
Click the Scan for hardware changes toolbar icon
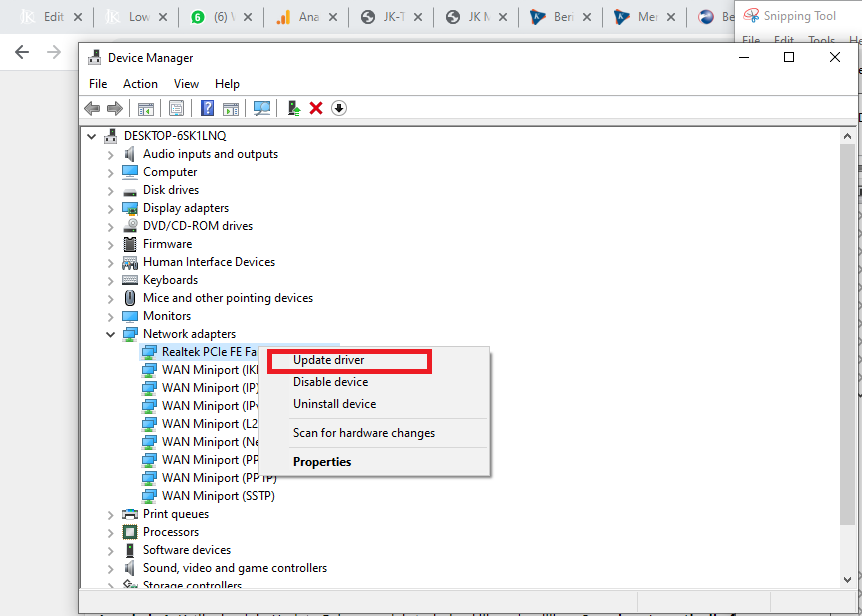(262, 108)
